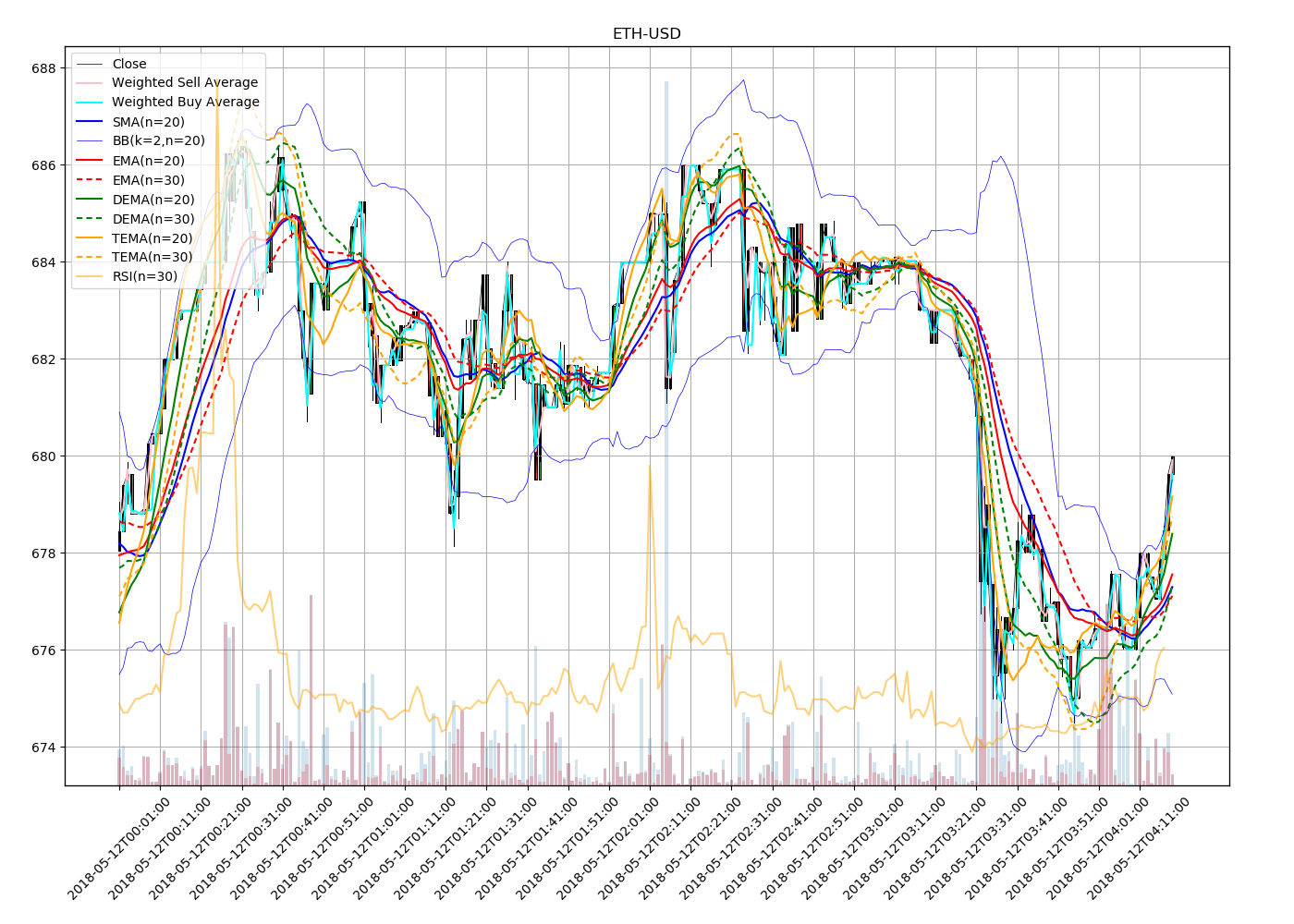Click the DEMA(n=20) legend label
Viewport: 1294px width, 924px height.
(x=153, y=200)
